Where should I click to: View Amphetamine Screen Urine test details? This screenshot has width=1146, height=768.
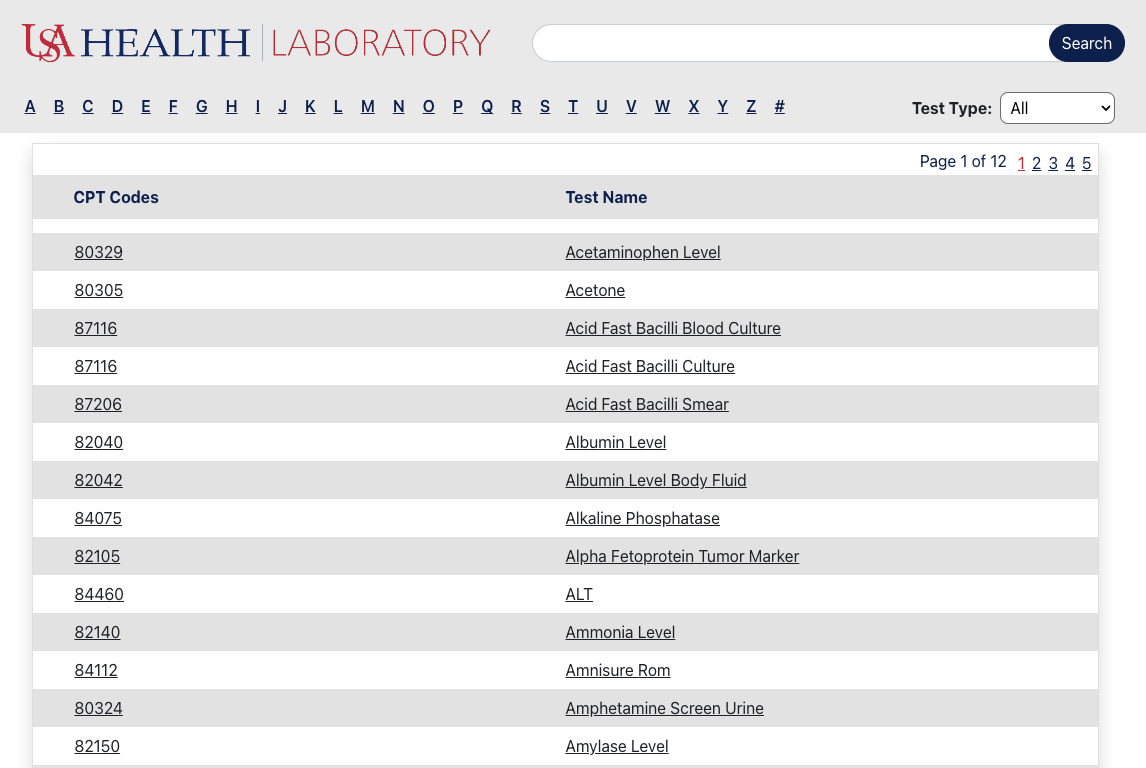(664, 709)
